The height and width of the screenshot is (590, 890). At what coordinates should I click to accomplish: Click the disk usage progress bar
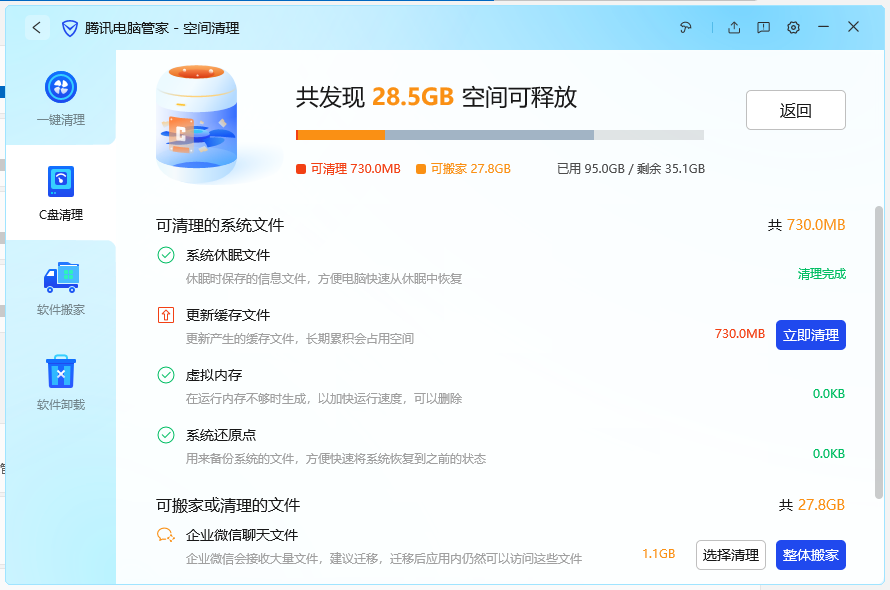[499, 135]
